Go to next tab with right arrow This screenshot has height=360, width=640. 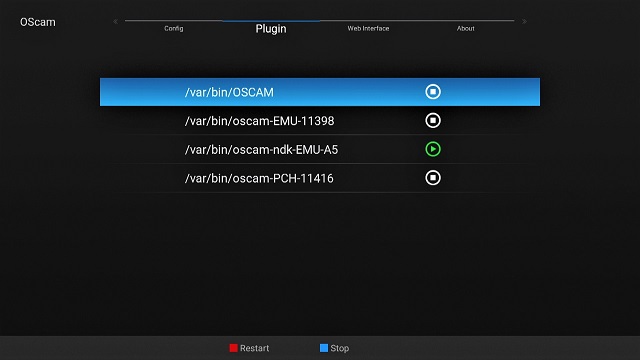pyautogui.click(x=524, y=21)
